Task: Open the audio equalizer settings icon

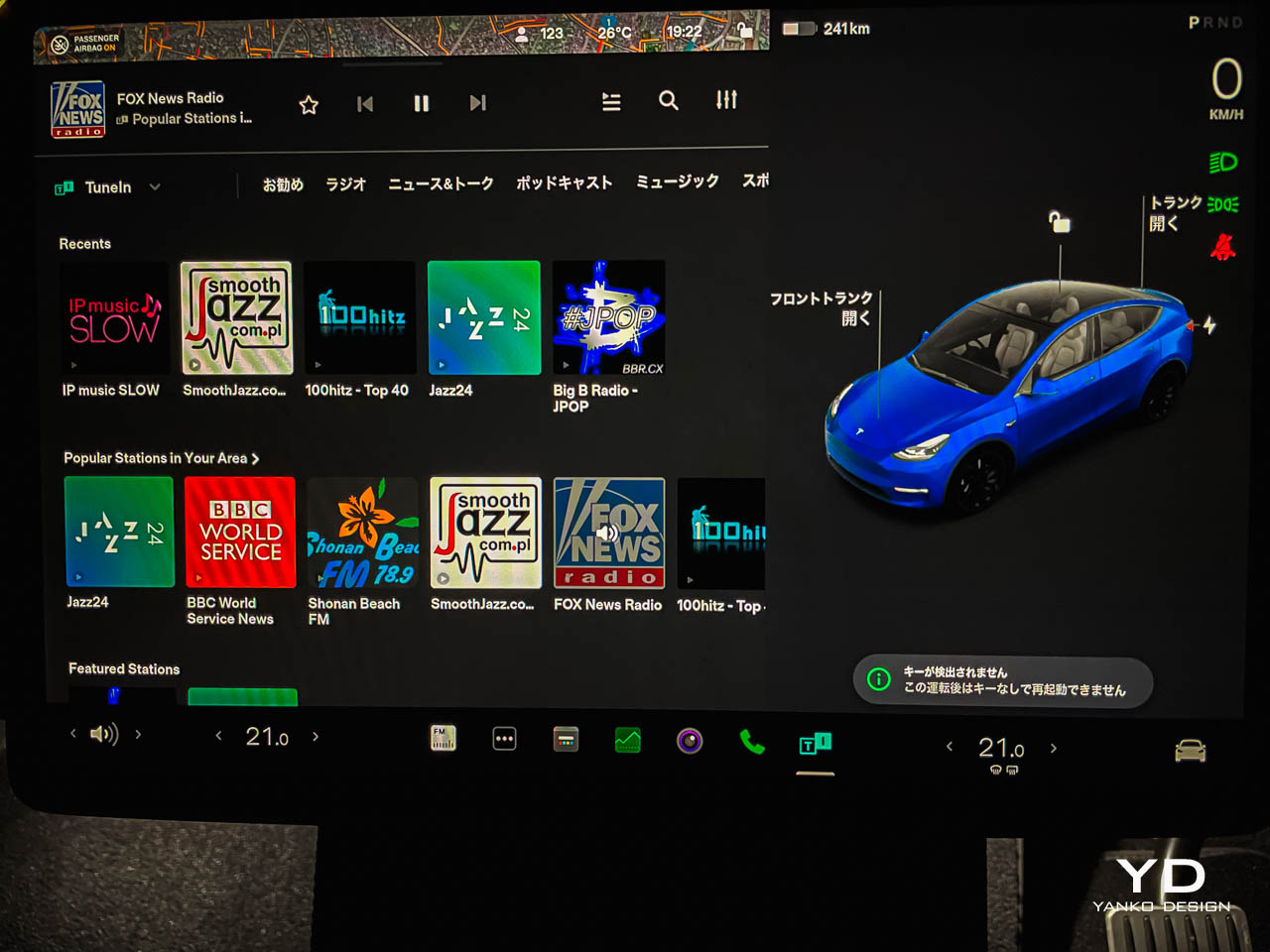Action: point(726,100)
